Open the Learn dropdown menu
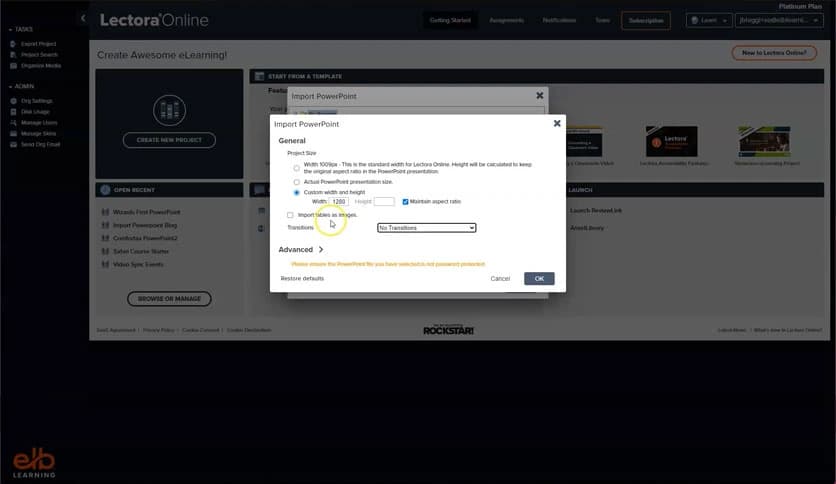The width and height of the screenshot is (836, 484). (x=709, y=20)
